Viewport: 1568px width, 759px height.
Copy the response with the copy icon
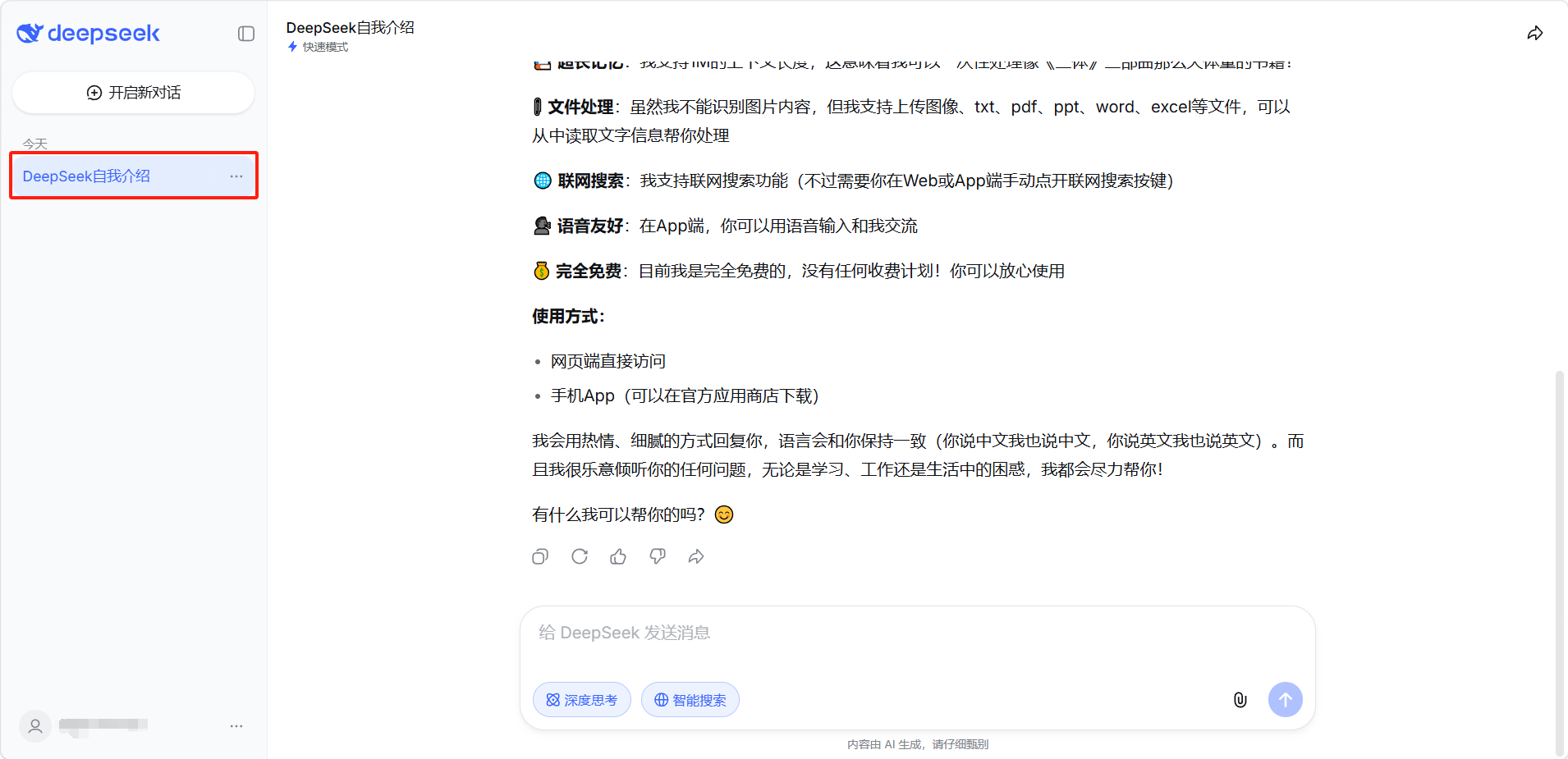(x=539, y=557)
